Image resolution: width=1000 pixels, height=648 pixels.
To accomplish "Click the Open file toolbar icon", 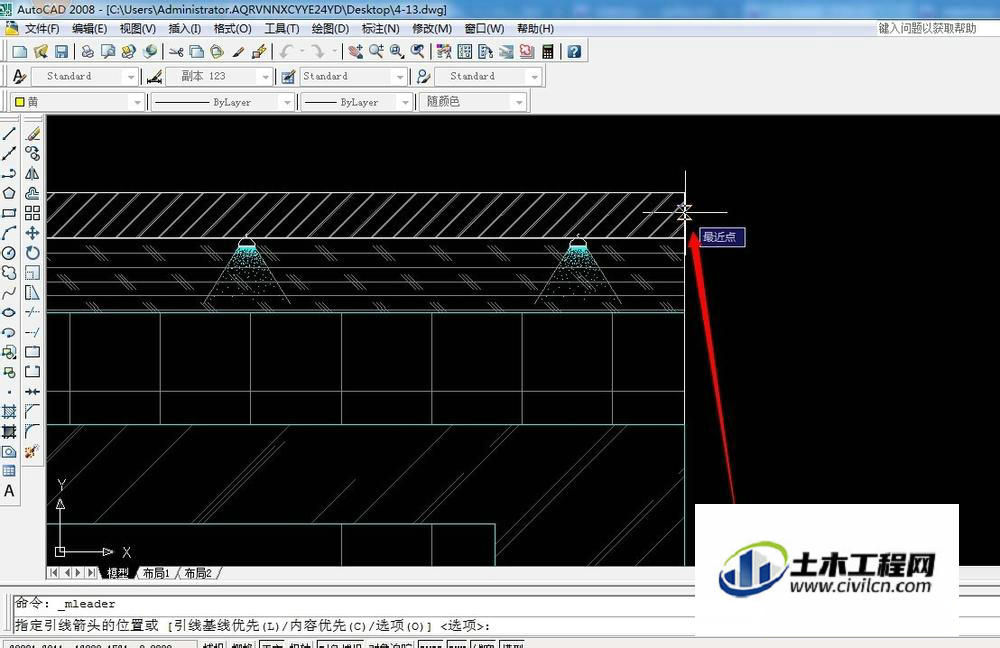I will [41, 52].
